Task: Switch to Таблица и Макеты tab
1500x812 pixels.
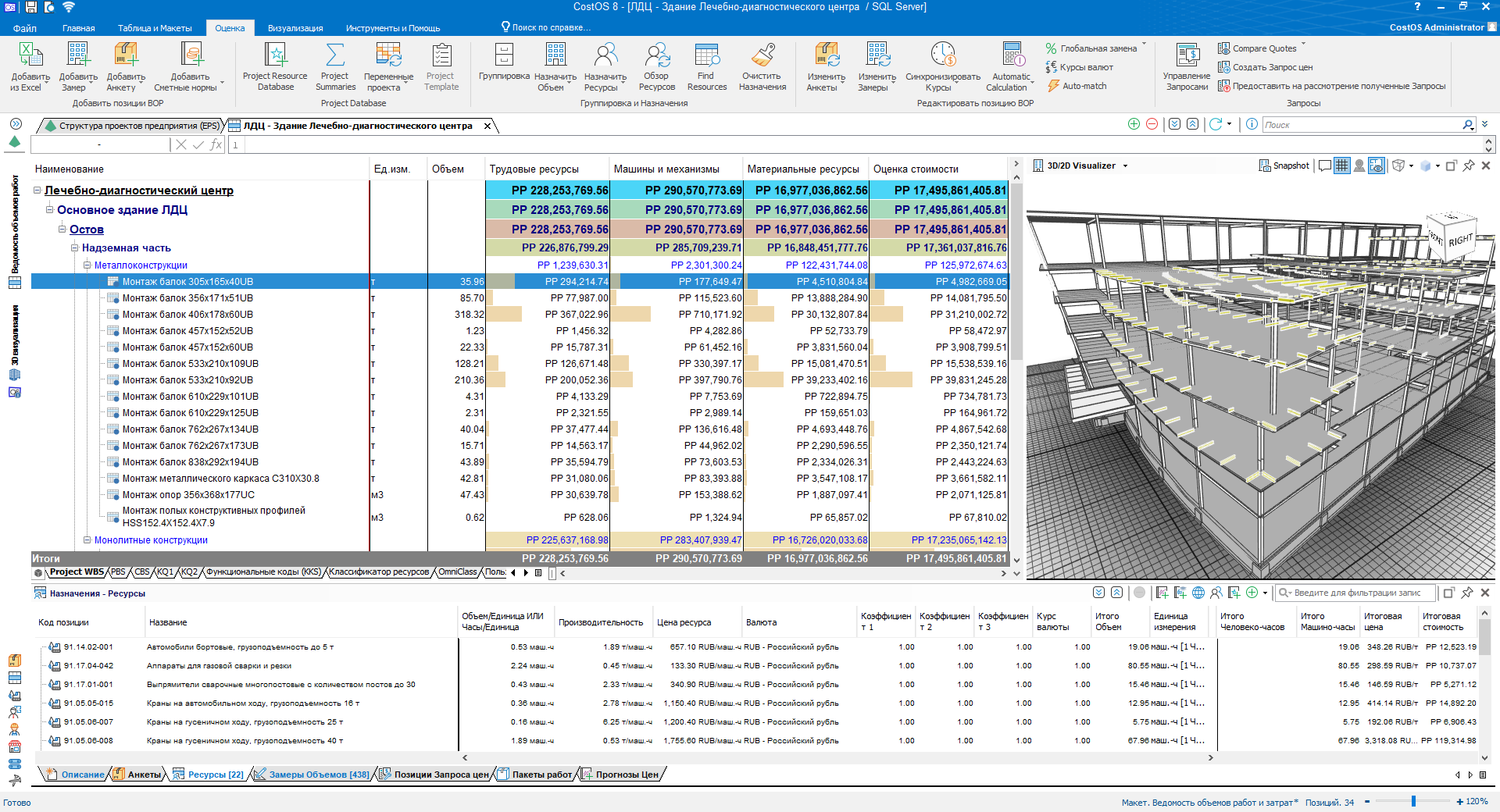Action: pos(155,28)
